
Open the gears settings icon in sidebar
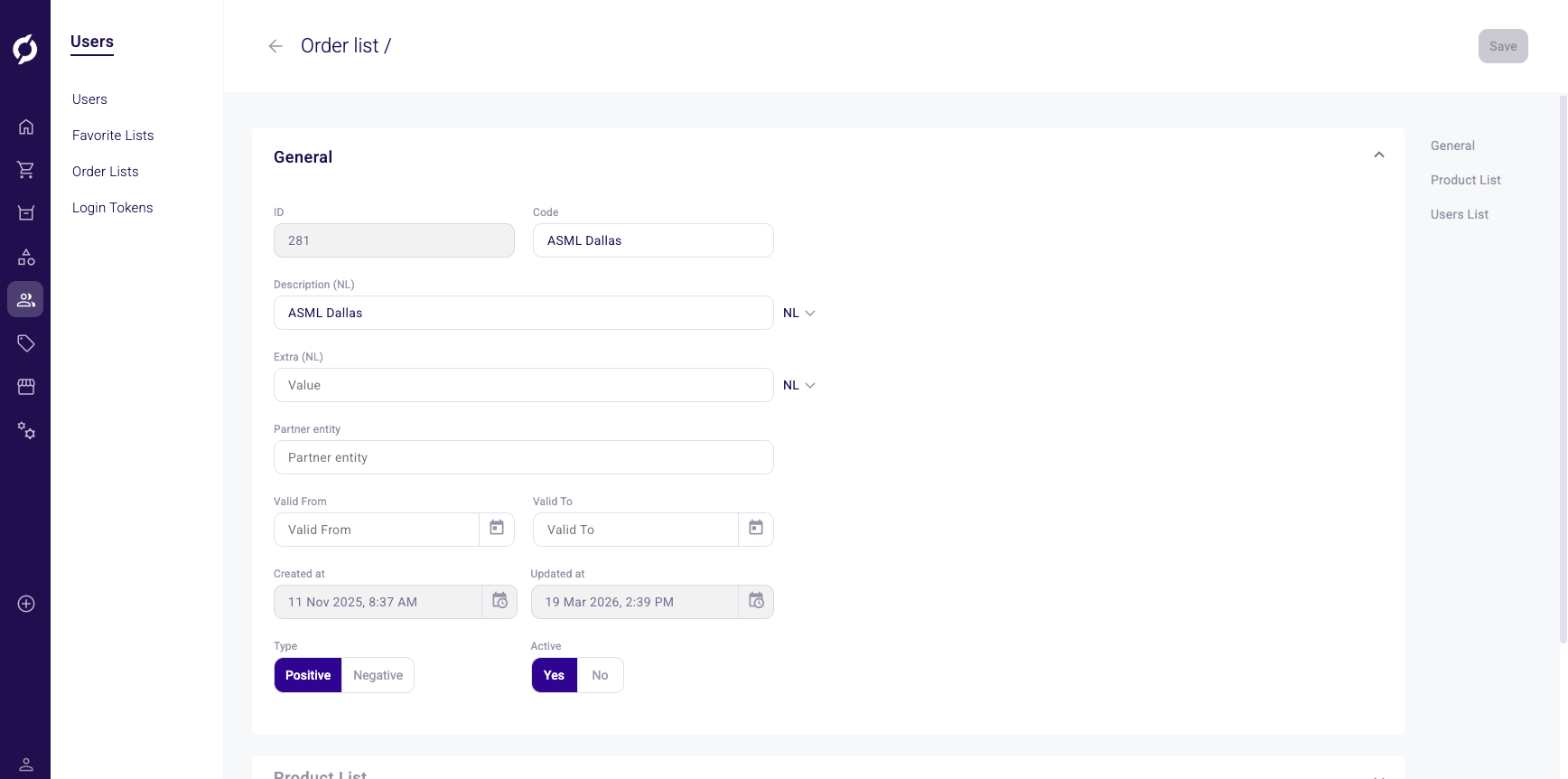click(26, 431)
